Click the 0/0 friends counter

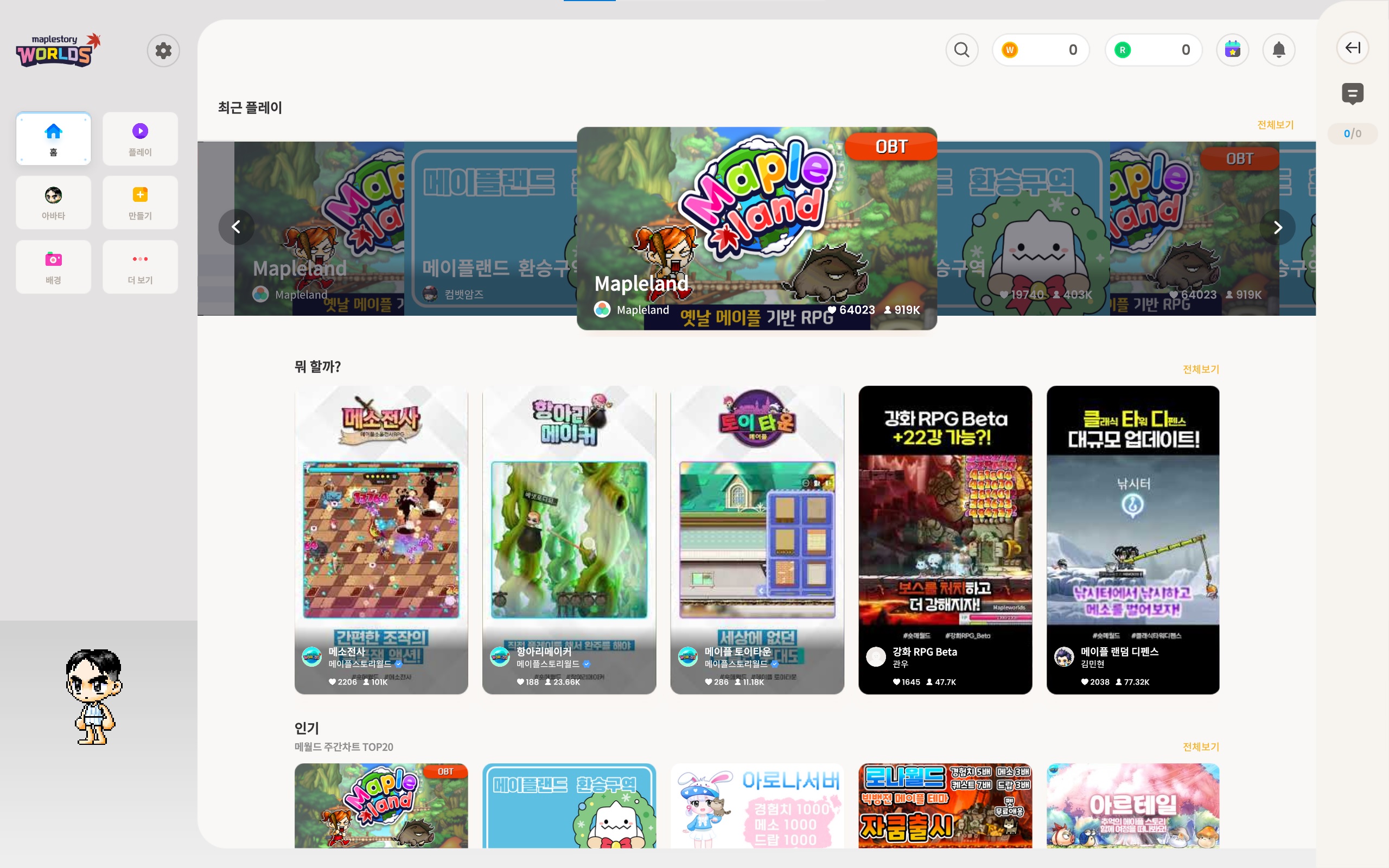(1352, 134)
